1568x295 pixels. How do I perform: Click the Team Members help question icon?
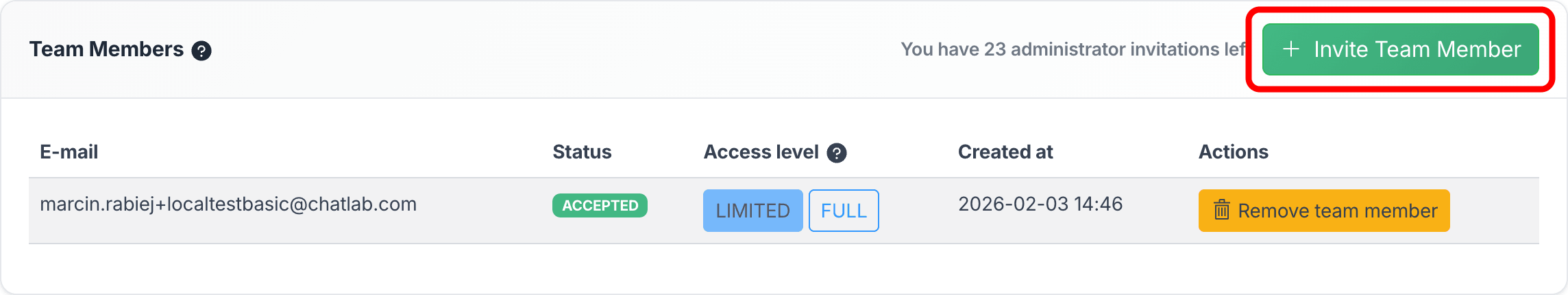201,51
